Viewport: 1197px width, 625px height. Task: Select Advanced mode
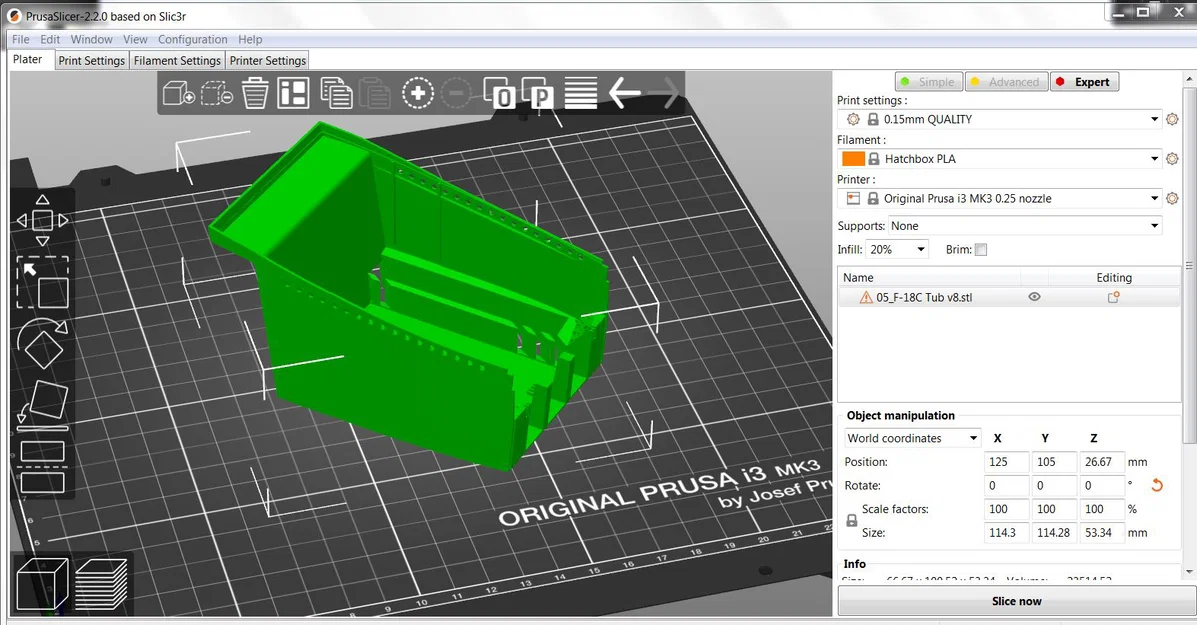pyautogui.click(x=1006, y=82)
